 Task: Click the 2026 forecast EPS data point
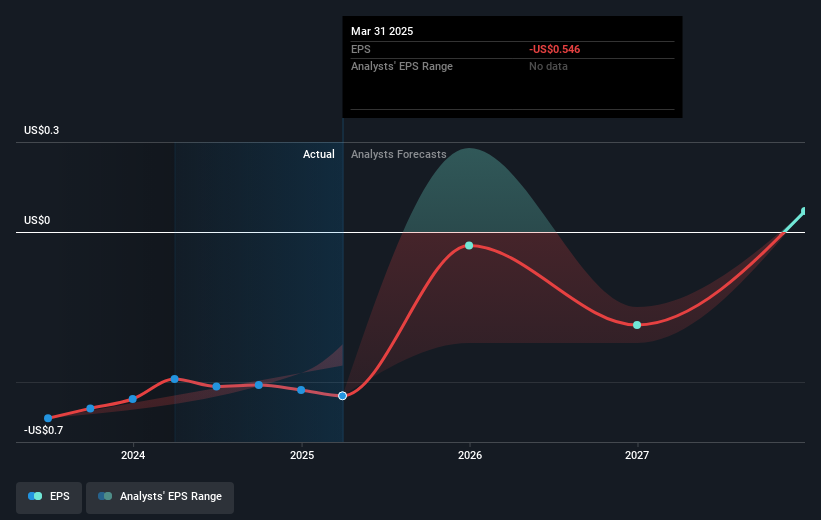pyautogui.click(x=469, y=246)
